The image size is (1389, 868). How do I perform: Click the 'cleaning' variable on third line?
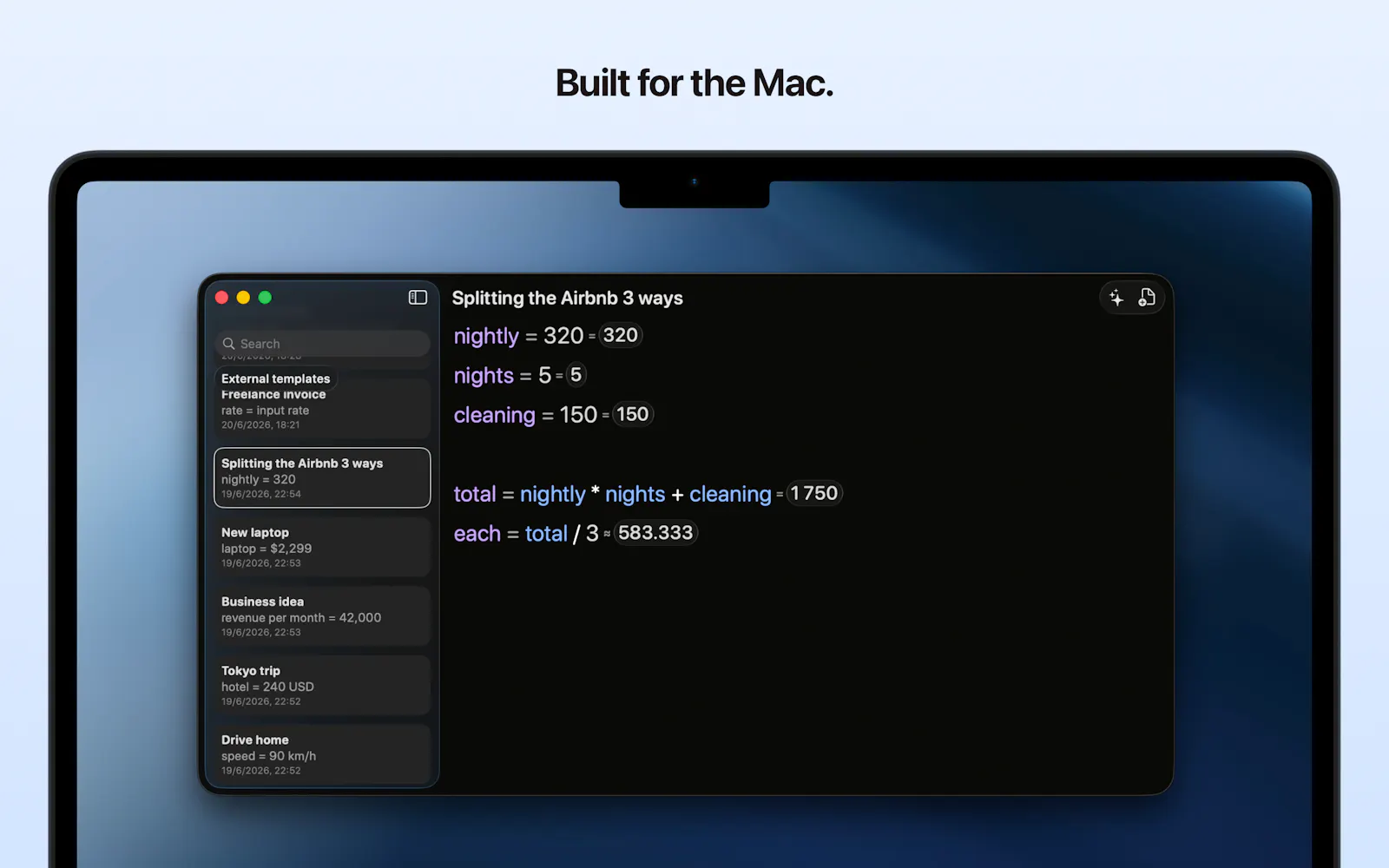494,415
